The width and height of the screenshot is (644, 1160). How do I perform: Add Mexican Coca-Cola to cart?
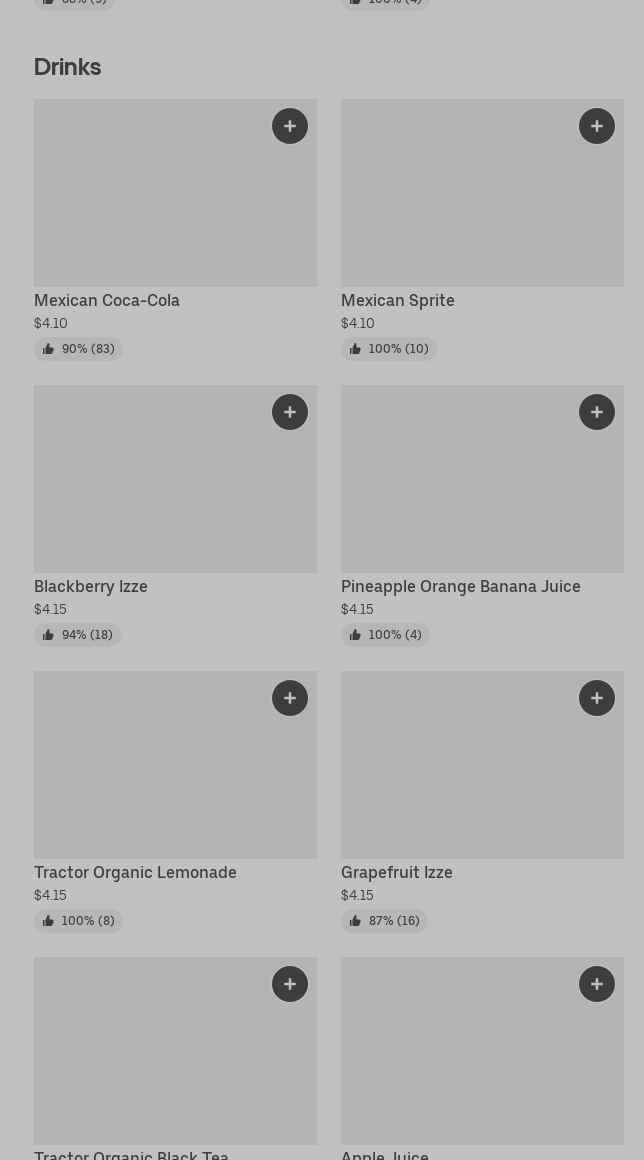click(x=290, y=126)
